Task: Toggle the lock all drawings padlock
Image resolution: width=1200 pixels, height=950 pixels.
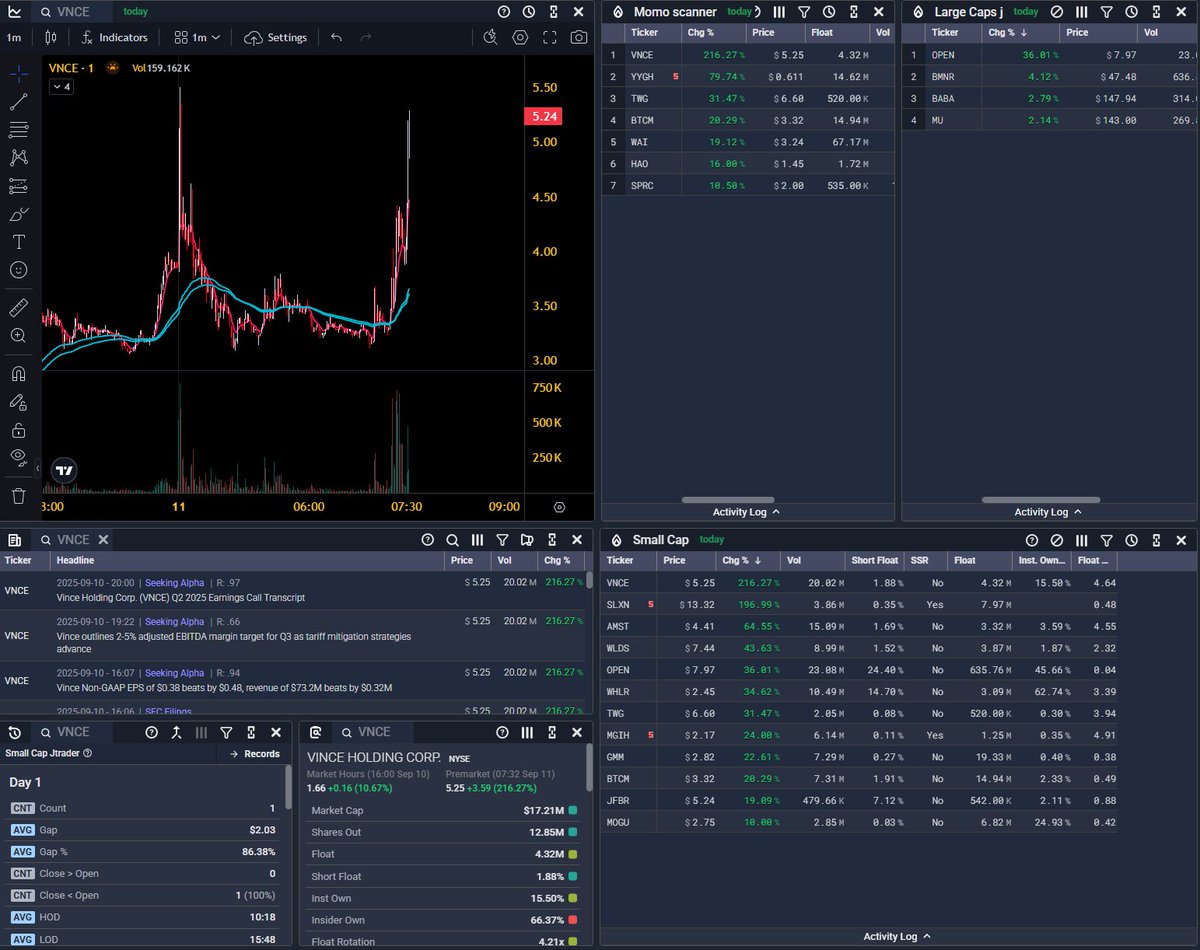Action: [21, 430]
